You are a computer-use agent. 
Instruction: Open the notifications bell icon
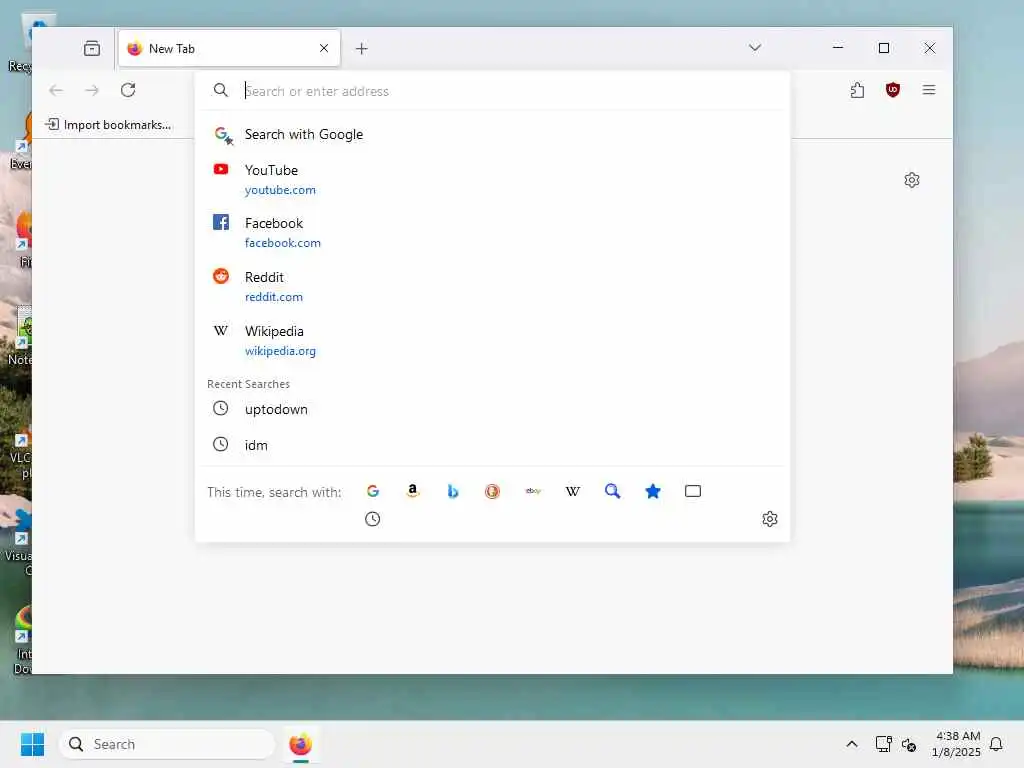[x=996, y=744]
